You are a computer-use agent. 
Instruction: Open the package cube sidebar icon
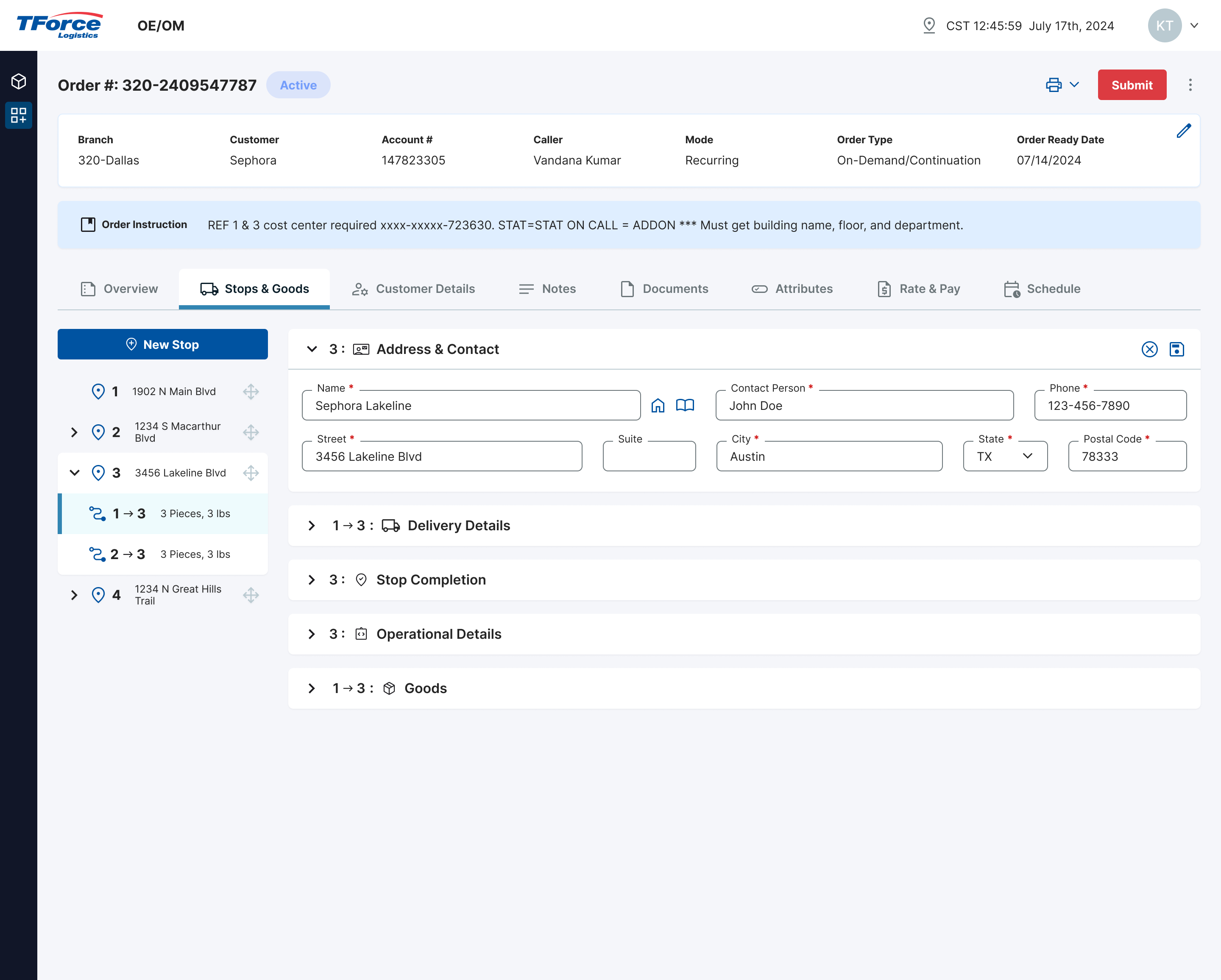tap(19, 81)
